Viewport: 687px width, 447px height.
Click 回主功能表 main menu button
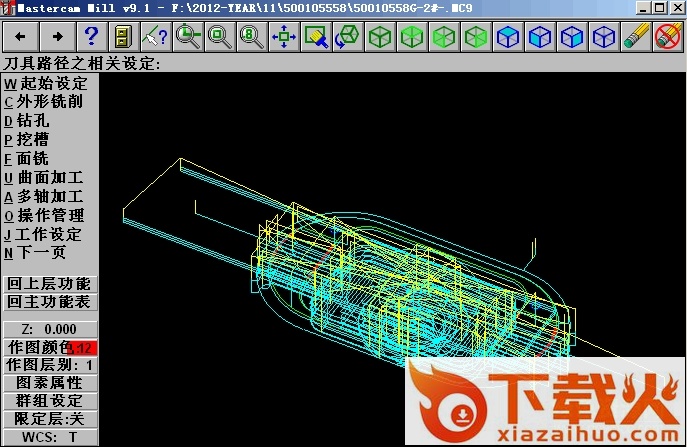click(50, 302)
